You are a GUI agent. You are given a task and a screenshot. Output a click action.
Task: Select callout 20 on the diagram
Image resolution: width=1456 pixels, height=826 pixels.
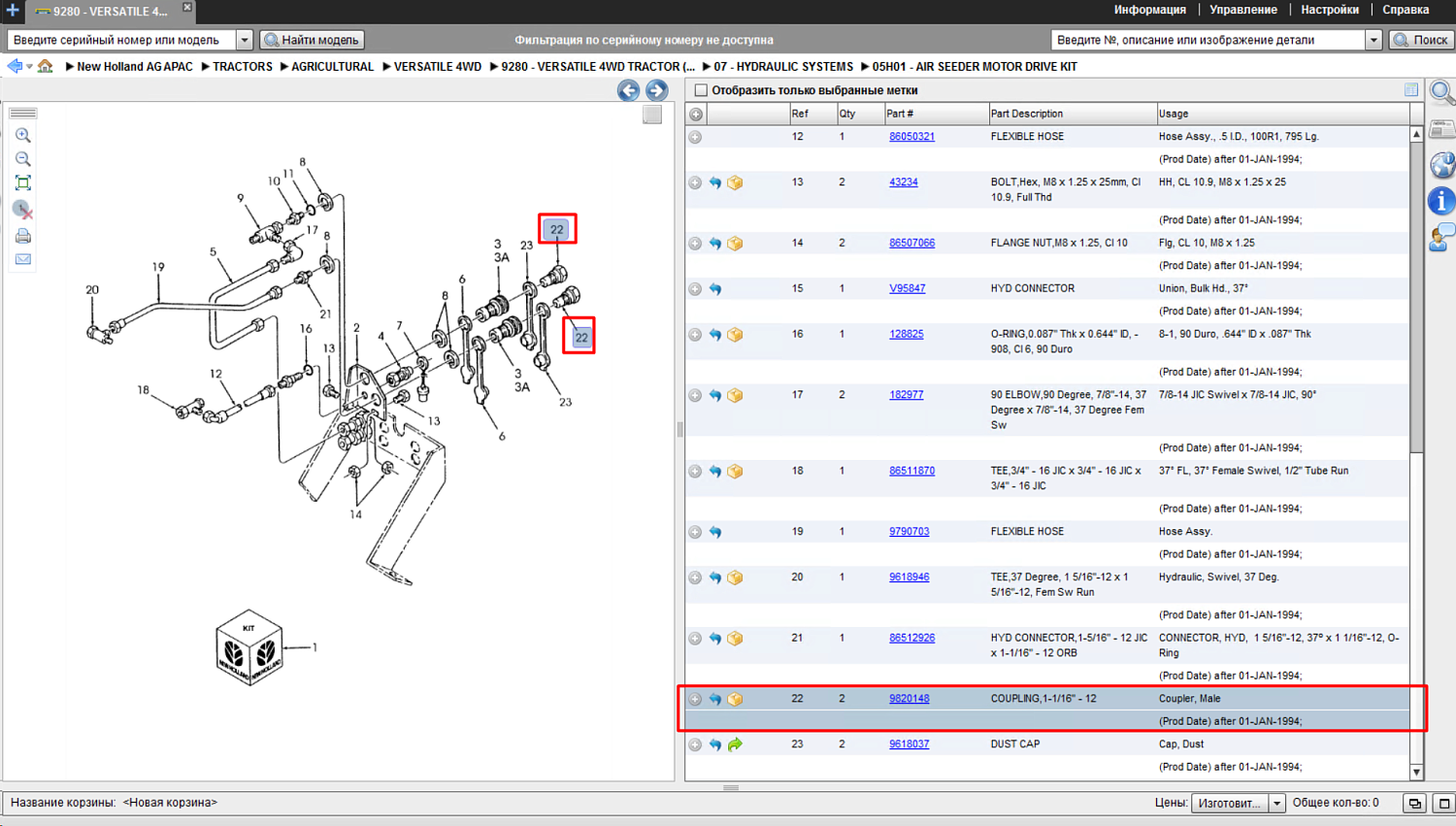click(92, 289)
